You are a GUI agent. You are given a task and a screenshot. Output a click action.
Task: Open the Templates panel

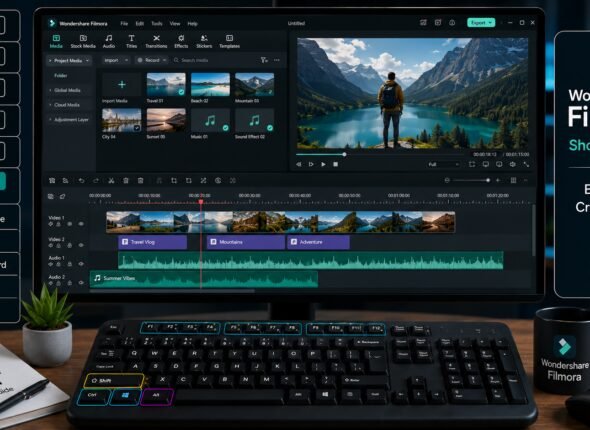(230, 41)
